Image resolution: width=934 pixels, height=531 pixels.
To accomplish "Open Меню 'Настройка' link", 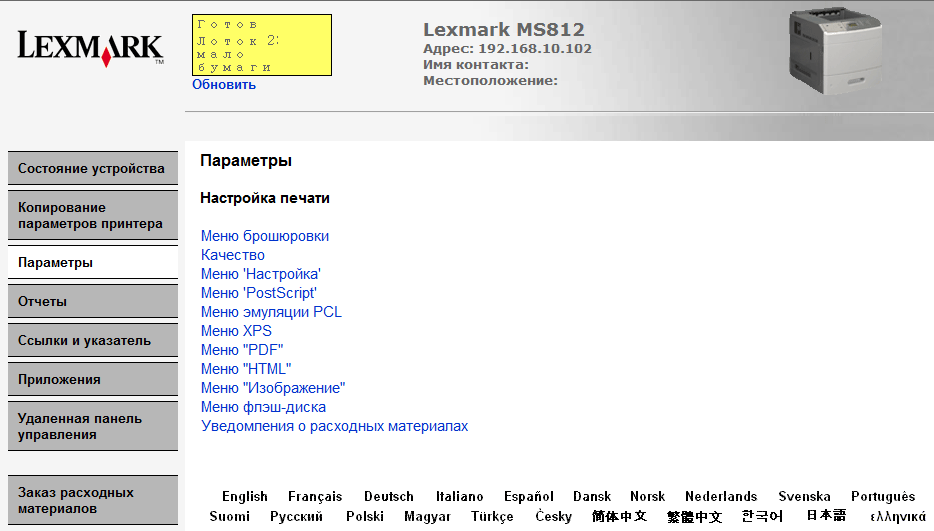I will [260, 274].
